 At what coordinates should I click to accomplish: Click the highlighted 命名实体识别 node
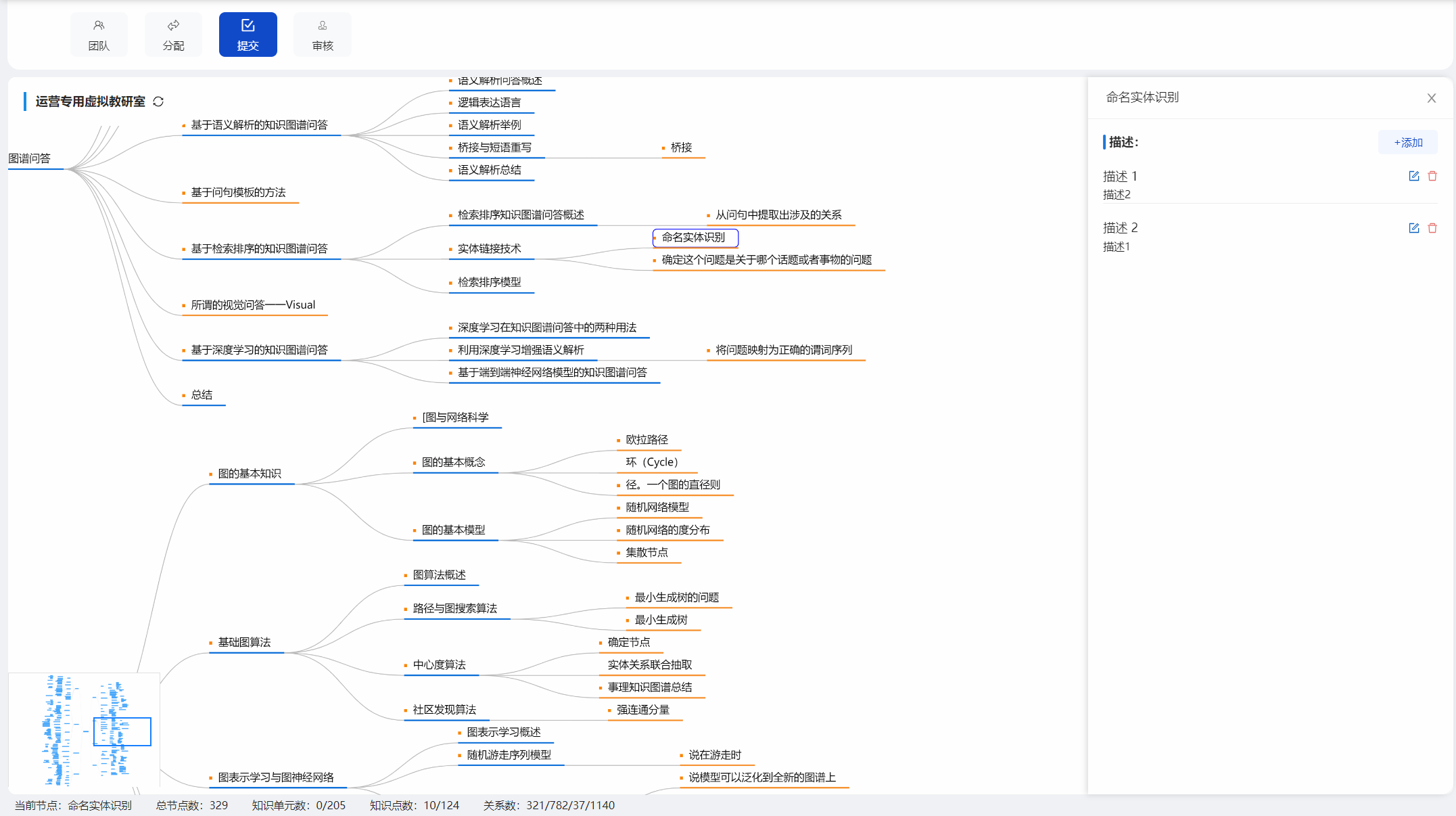pyautogui.click(x=695, y=237)
